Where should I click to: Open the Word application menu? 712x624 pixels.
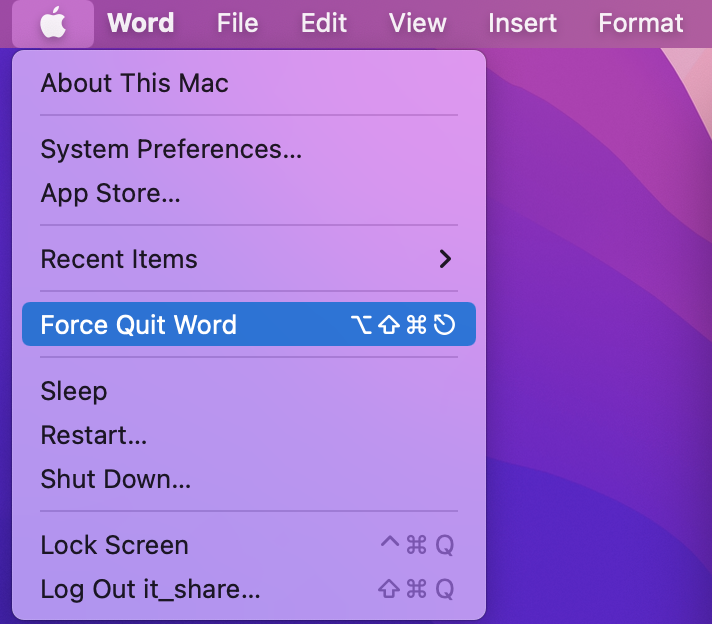[140, 23]
